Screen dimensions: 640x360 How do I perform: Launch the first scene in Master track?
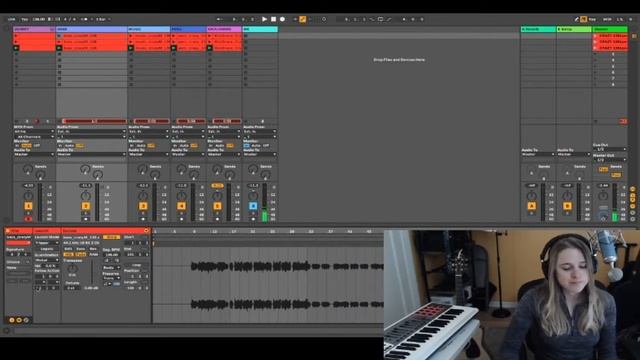(596, 36)
